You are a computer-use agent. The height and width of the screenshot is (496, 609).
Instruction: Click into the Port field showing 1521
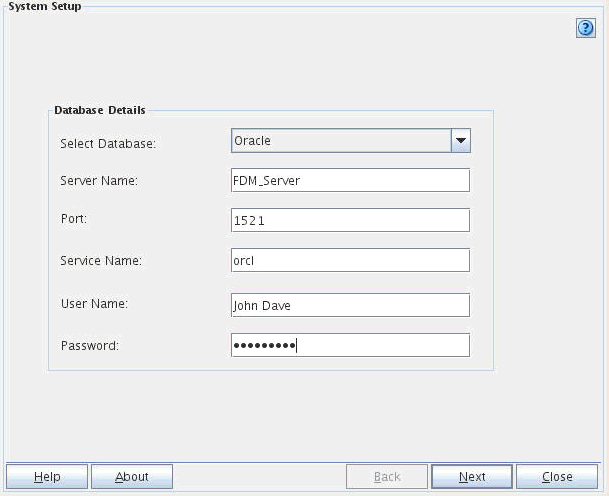pos(350,220)
